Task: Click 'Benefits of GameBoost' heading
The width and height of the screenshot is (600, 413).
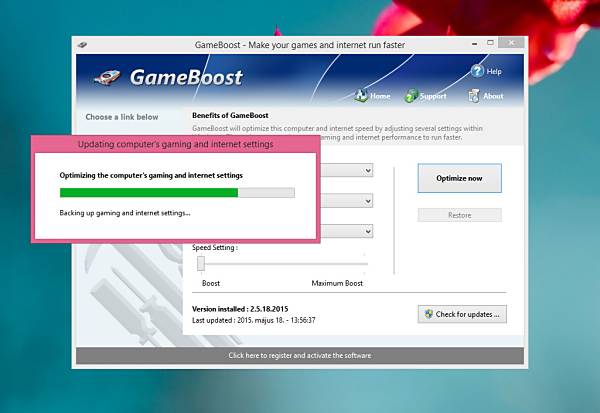Action: 230,115
